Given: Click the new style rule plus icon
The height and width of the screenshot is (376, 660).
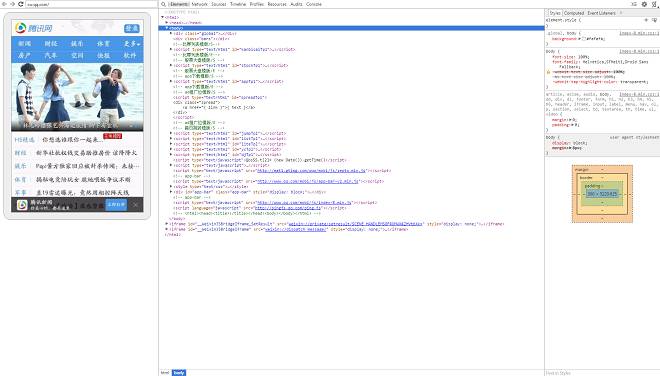Looking at the screenshot, I should pos(646,20).
